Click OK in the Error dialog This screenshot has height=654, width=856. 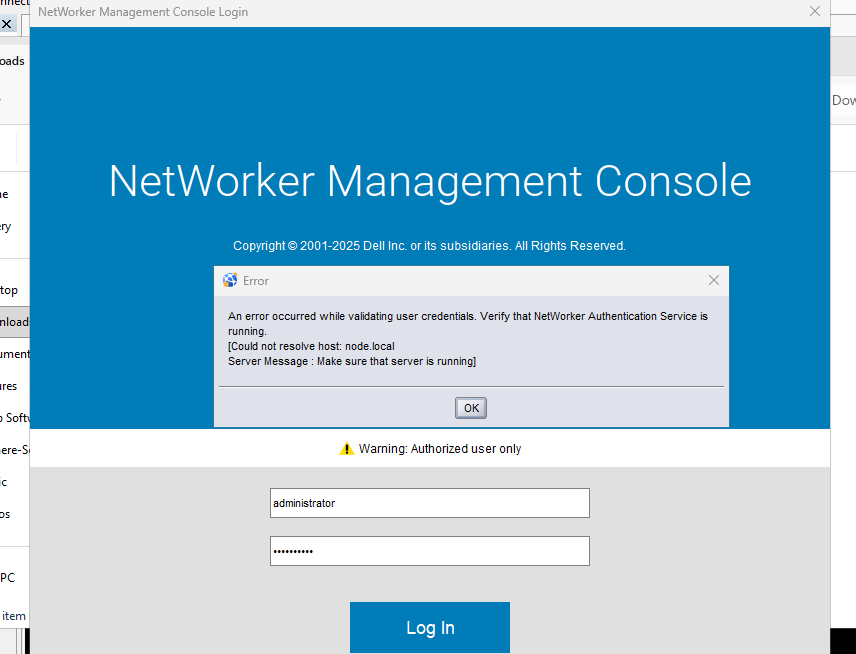click(471, 408)
